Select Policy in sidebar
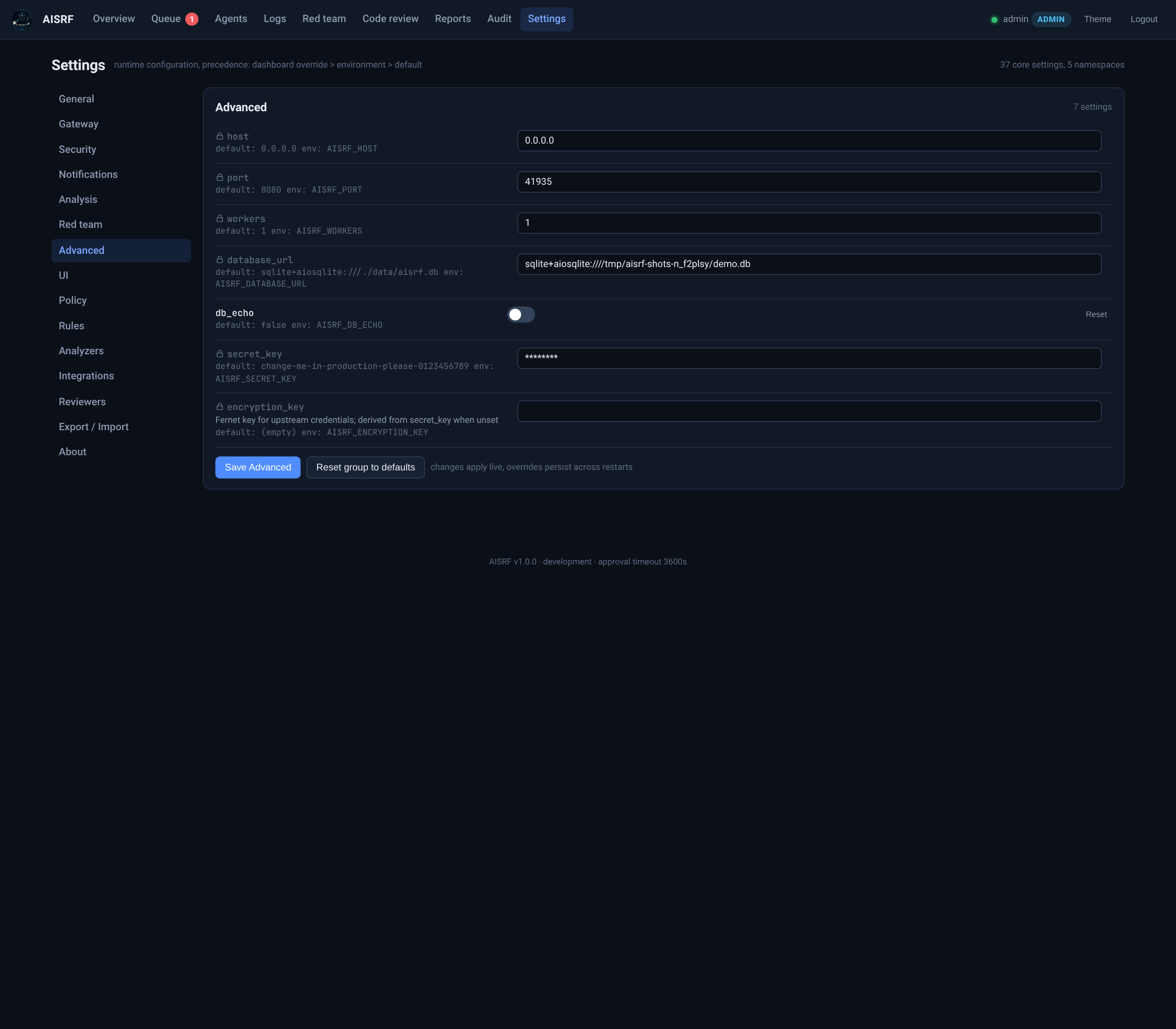The width and height of the screenshot is (1176, 1029). coord(121,300)
